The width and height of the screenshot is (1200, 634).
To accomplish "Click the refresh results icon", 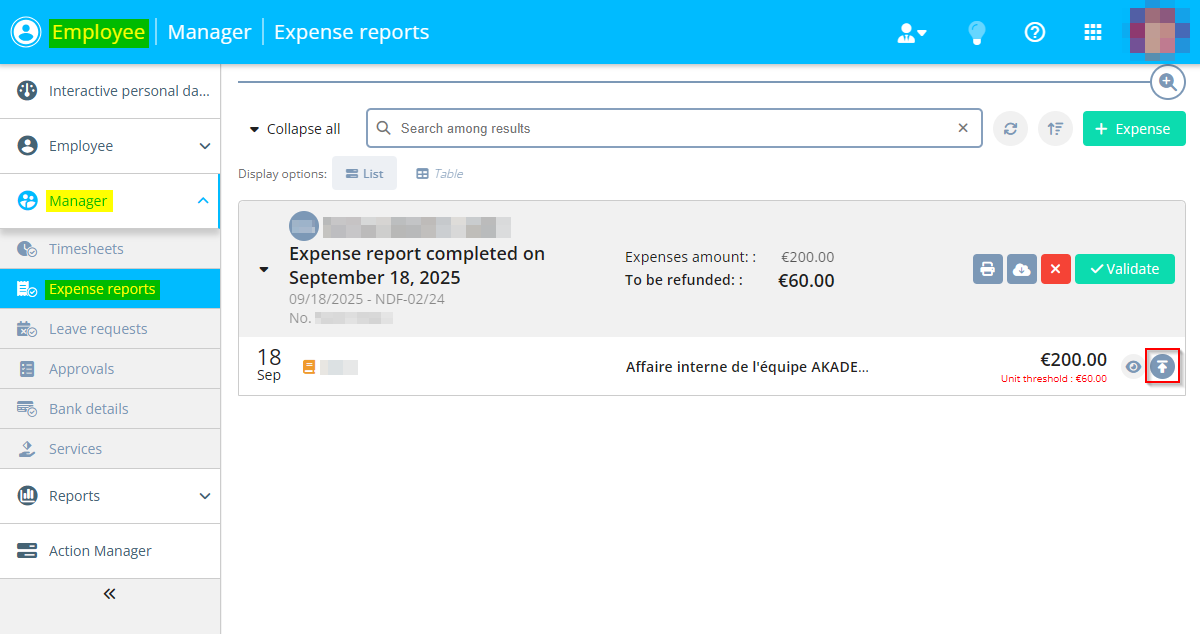I will point(1010,129).
